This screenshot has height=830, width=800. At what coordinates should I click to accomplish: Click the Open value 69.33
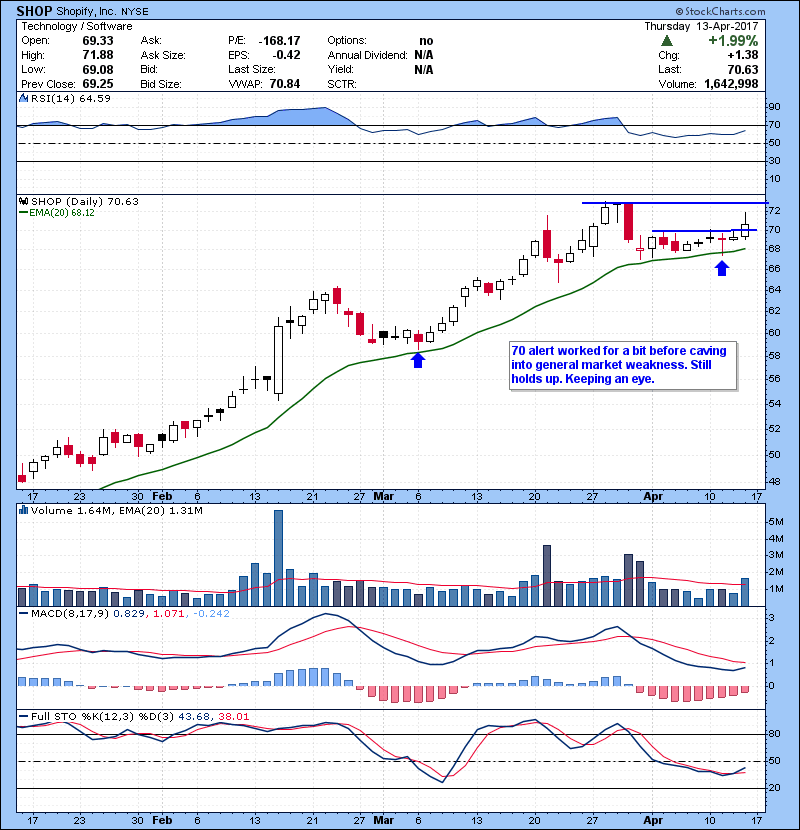[98, 41]
